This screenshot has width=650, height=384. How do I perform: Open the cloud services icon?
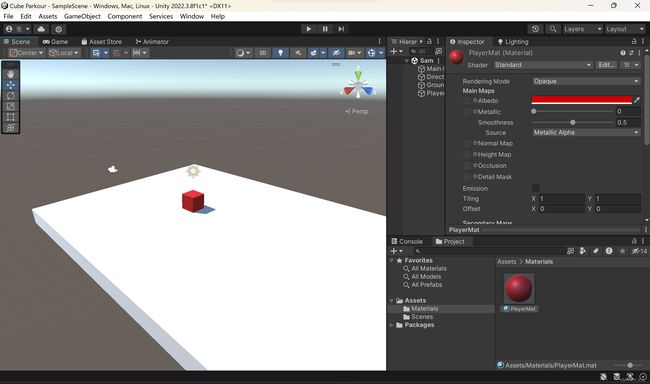pos(41,29)
